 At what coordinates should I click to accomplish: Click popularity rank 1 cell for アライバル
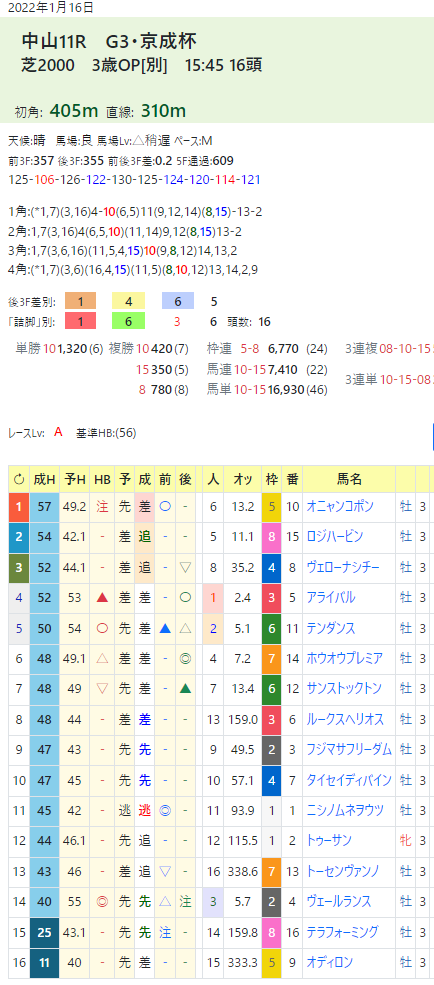pos(213,597)
